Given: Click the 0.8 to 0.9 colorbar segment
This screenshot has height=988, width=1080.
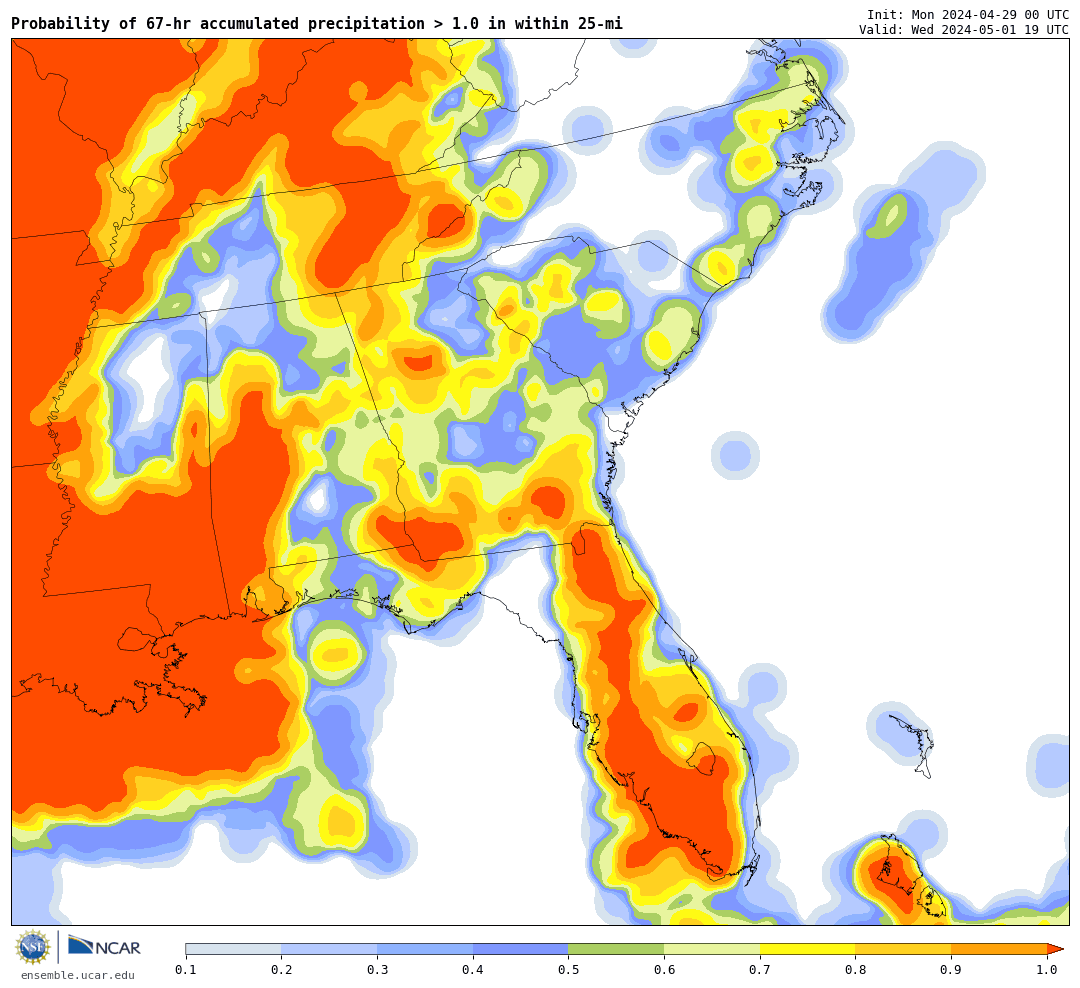Looking at the screenshot, I should (x=904, y=949).
